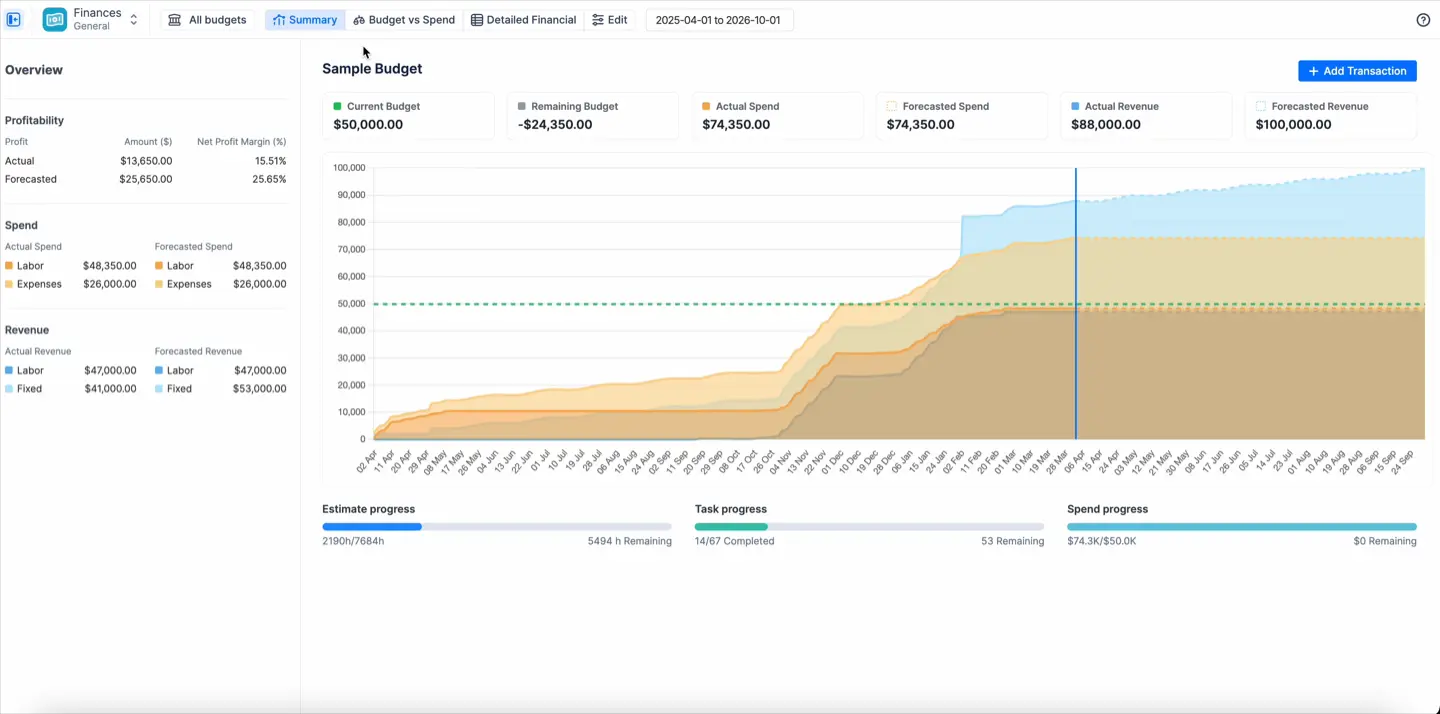Toggle the Remaining Budget series card

[592, 116]
